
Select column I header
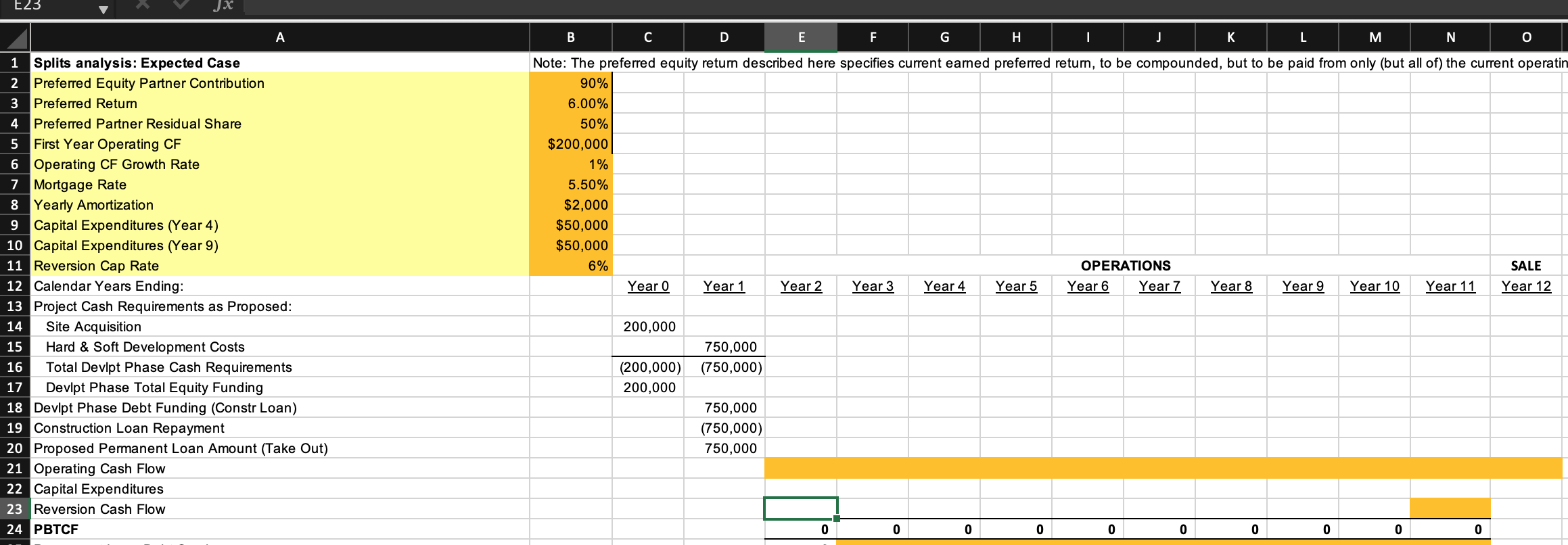pyautogui.click(x=1088, y=37)
